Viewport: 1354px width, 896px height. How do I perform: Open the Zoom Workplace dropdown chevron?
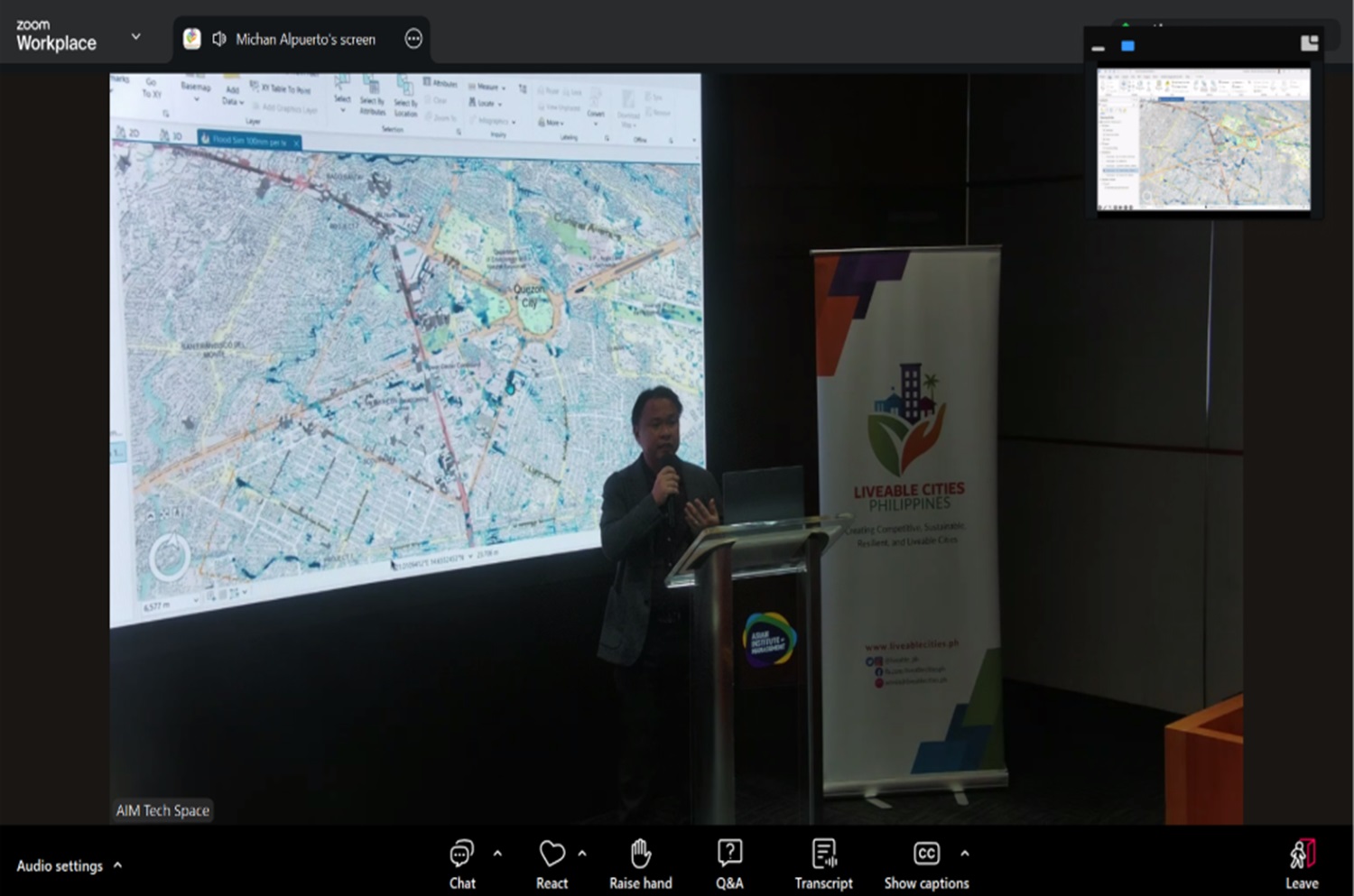click(136, 37)
